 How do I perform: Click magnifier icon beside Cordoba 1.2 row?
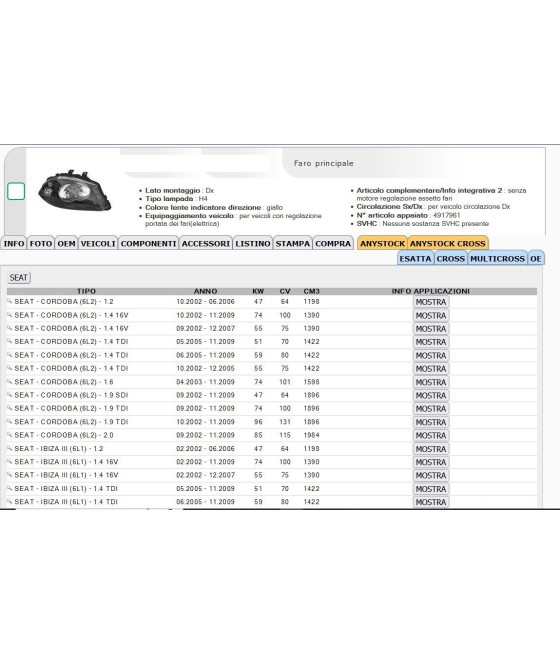[10, 301]
